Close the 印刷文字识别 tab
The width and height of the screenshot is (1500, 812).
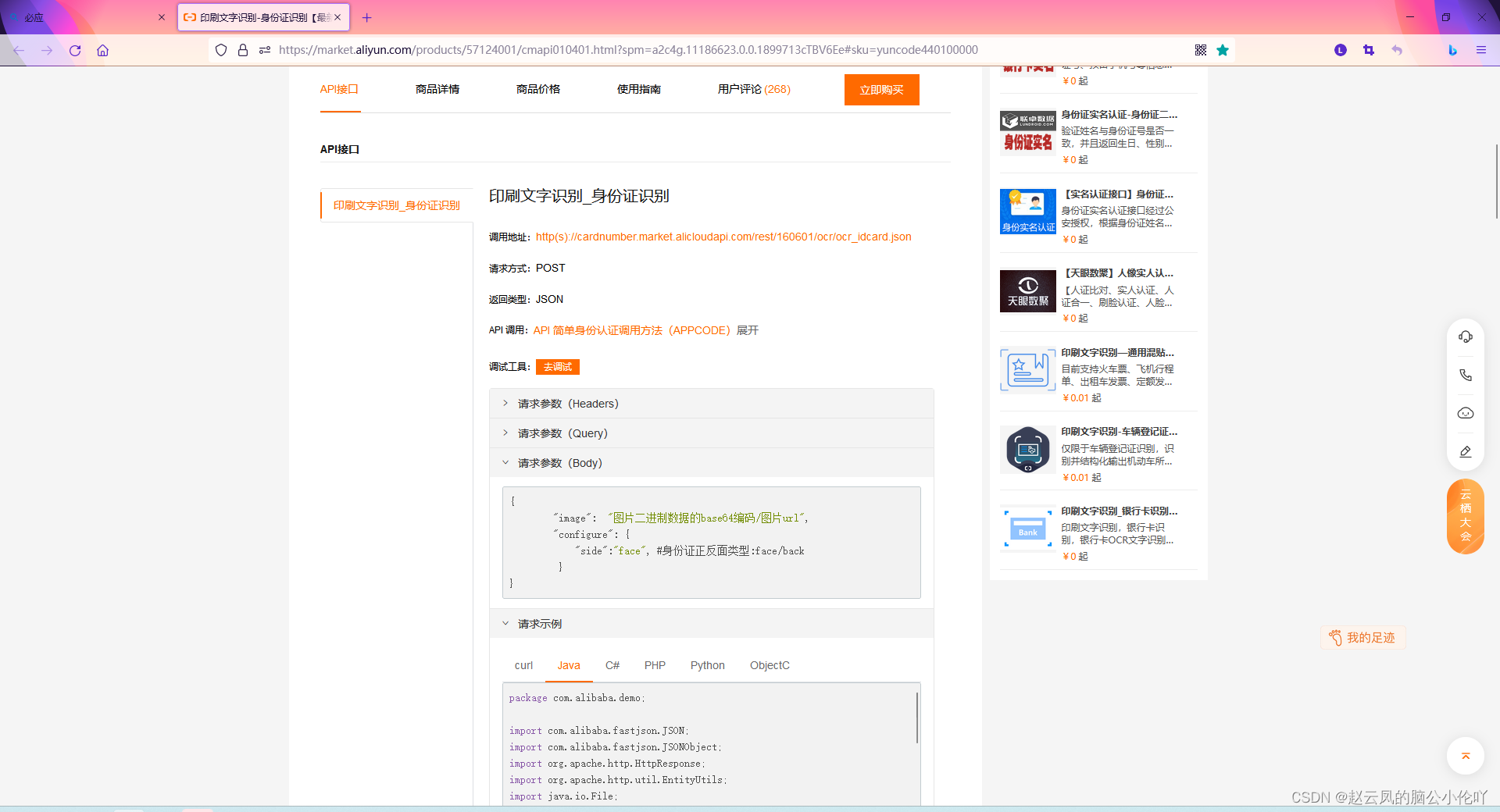(x=337, y=17)
